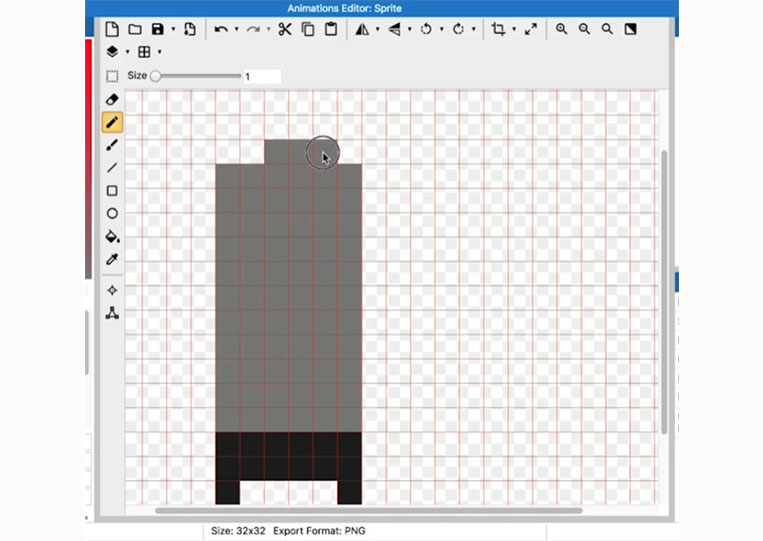The image size is (763, 541).
Task: Open an image file folder
Action: coord(135,29)
